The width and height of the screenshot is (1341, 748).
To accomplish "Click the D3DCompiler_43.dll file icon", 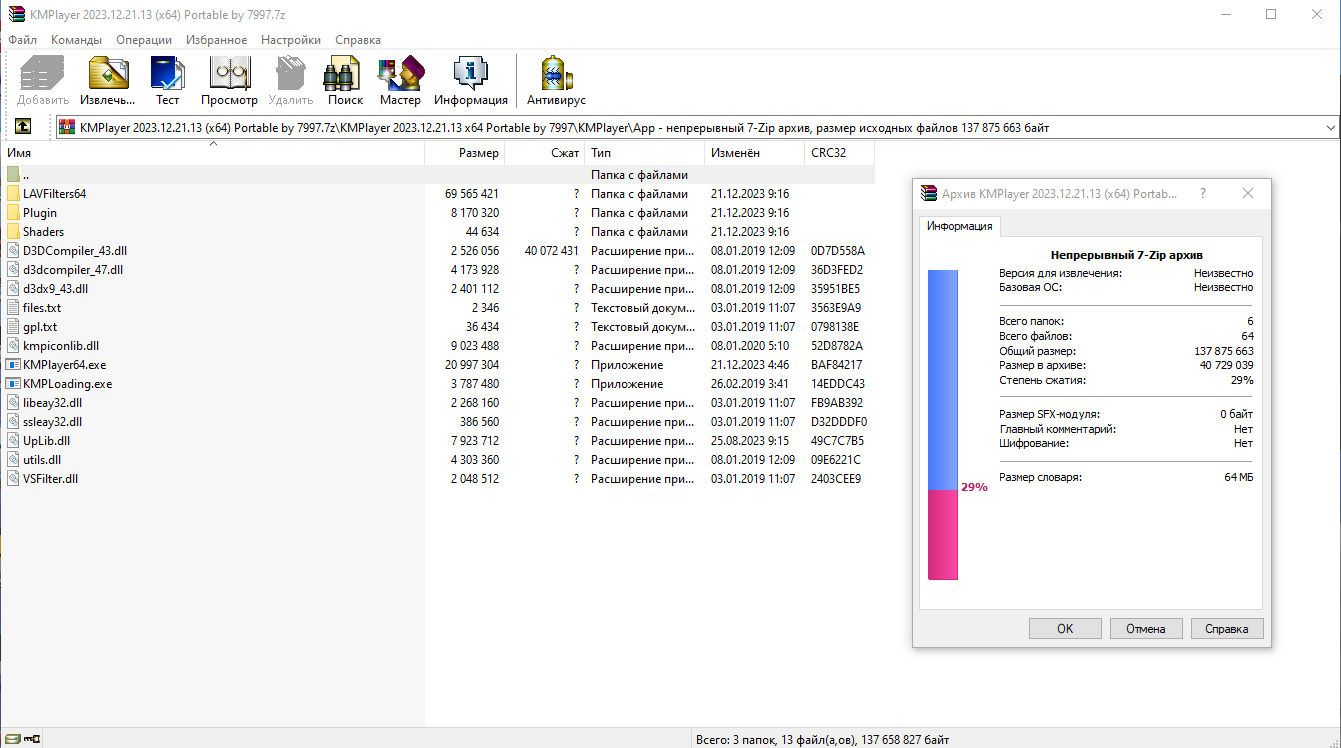I will tap(14, 251).
